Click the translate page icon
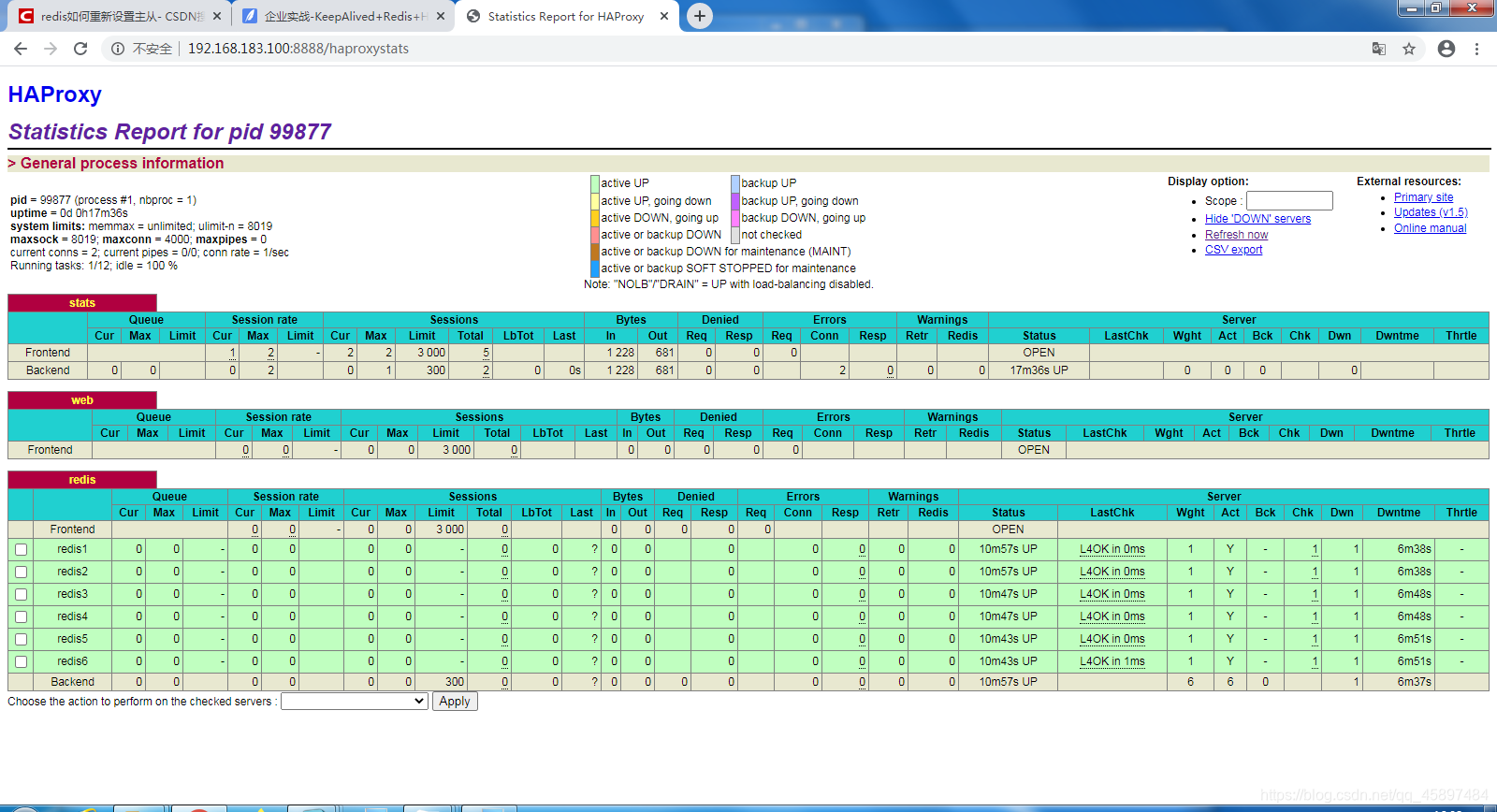Screen dimensions: 1497x812 pyautogui.click(x=1378, y=49)
